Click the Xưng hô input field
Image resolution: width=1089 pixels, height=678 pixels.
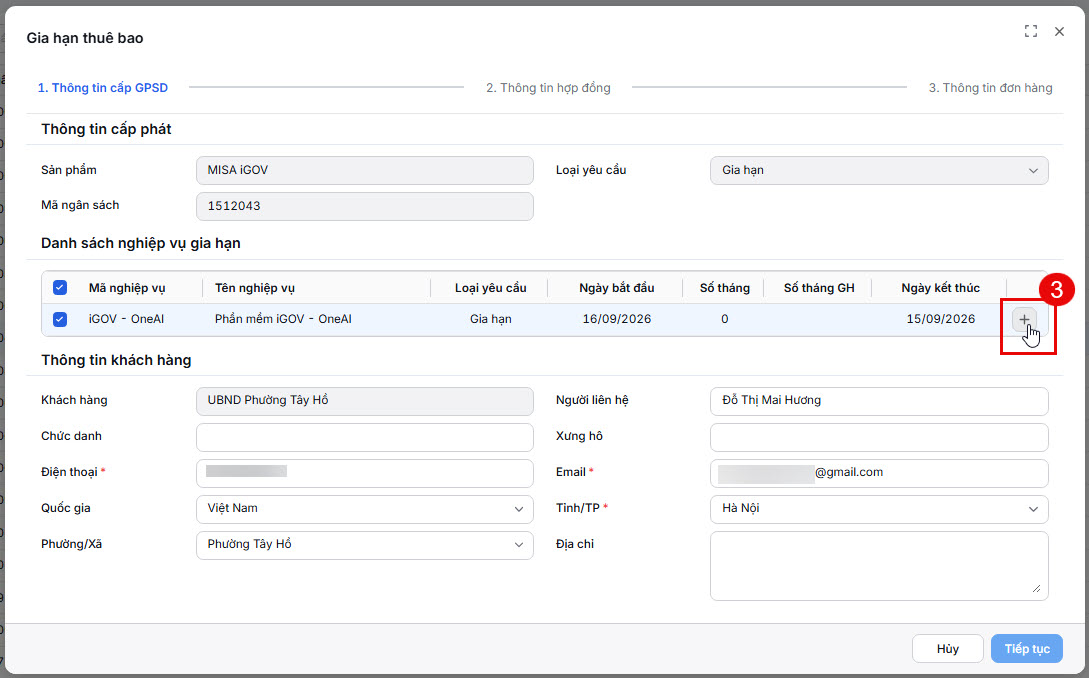879,438
